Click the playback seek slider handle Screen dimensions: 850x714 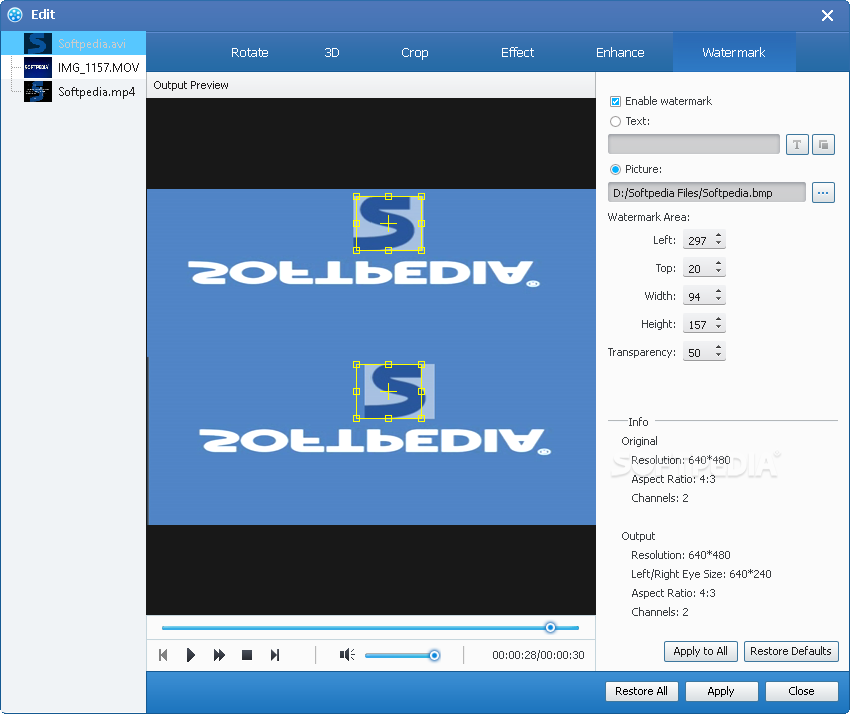pos(550,627)
